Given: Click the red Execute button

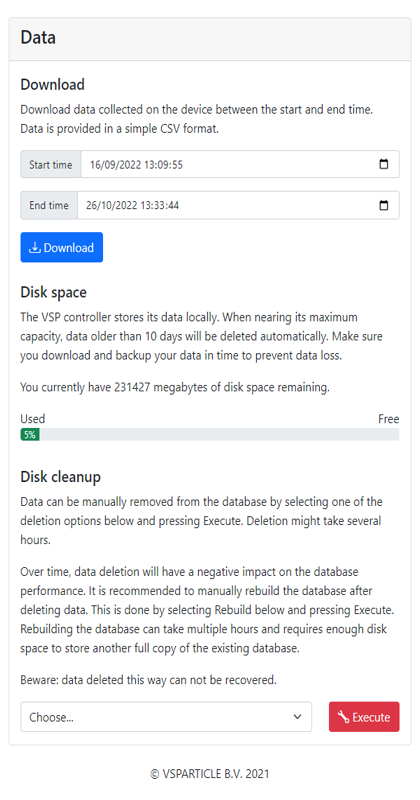Looking at the screenshot, I should [364, 717].
